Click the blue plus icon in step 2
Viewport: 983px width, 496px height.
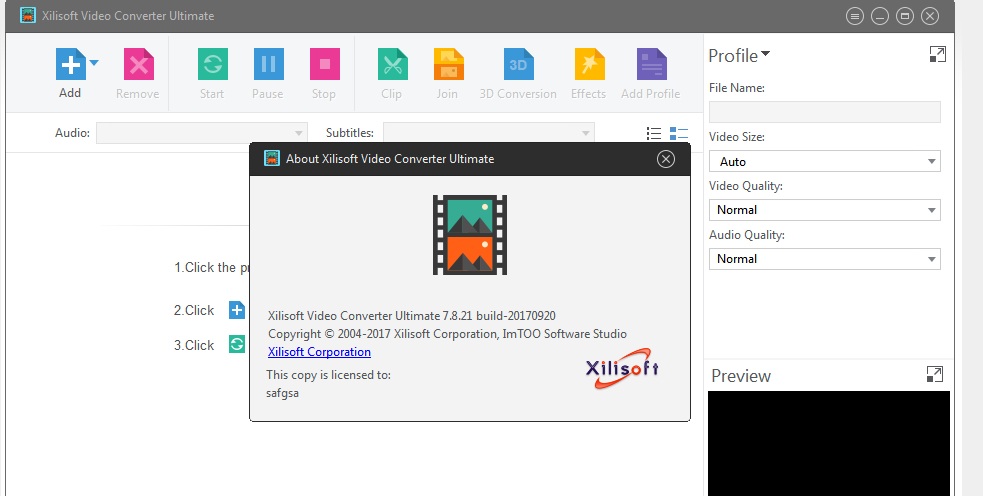(236, 310)
